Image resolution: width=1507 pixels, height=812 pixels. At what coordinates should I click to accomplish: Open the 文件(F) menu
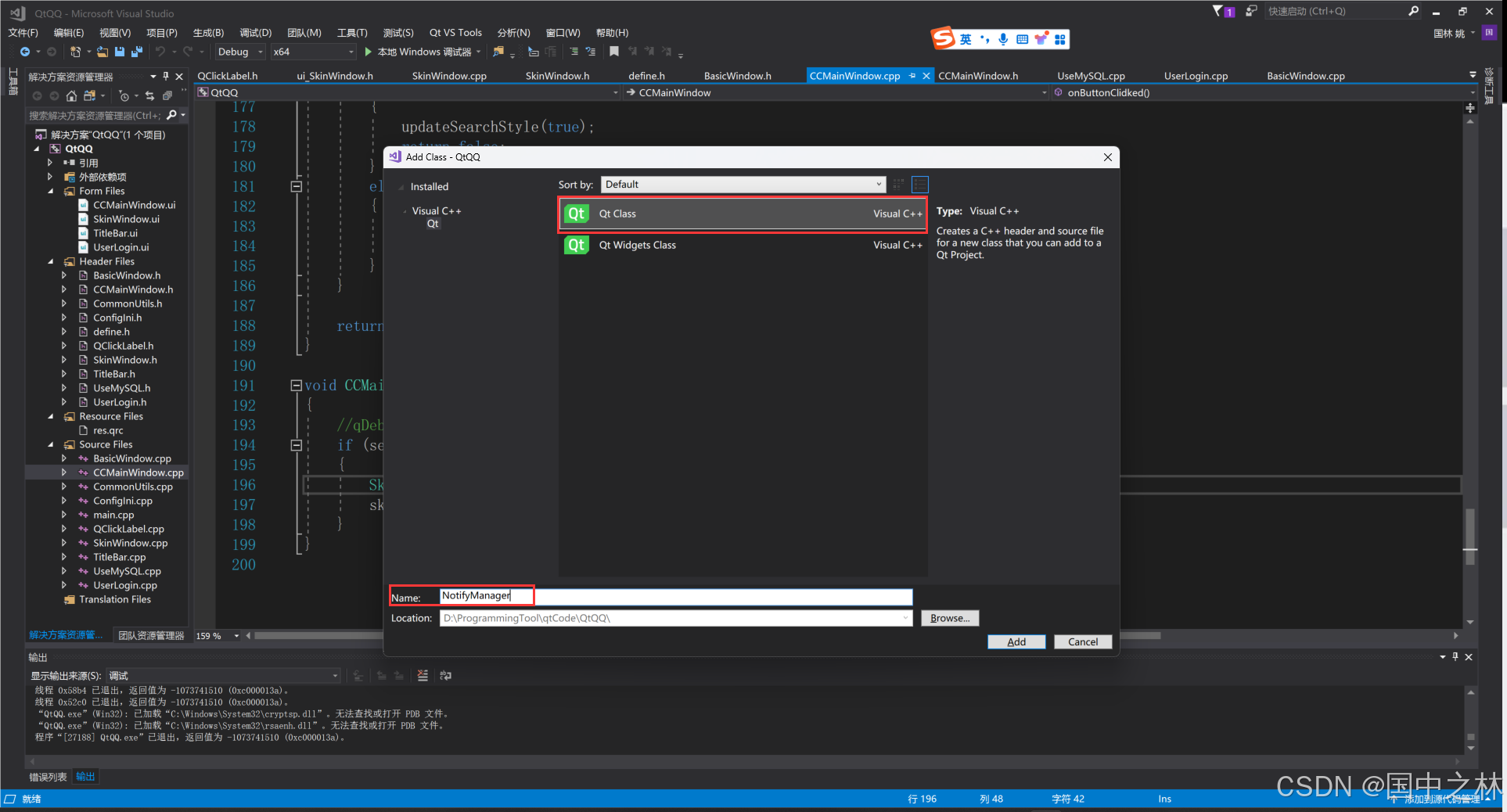pos(23,33)
